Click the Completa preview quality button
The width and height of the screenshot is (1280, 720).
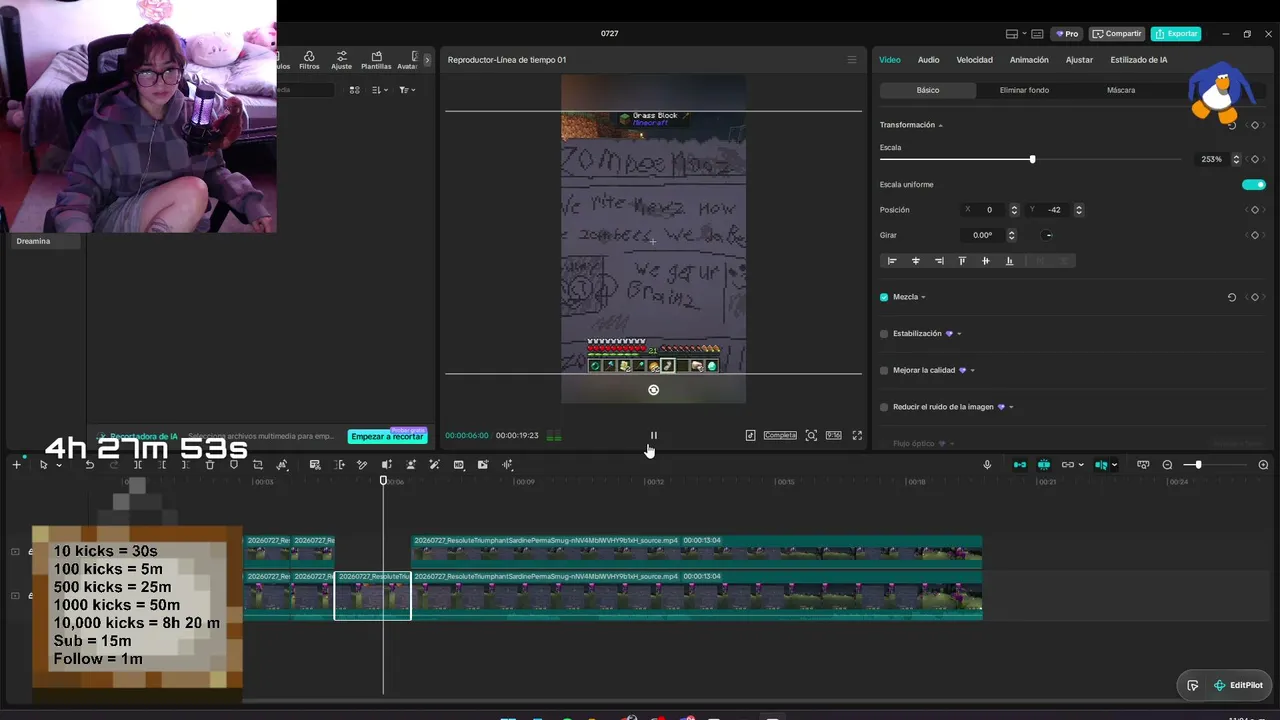pyautogui.click(x=780, y=436)
